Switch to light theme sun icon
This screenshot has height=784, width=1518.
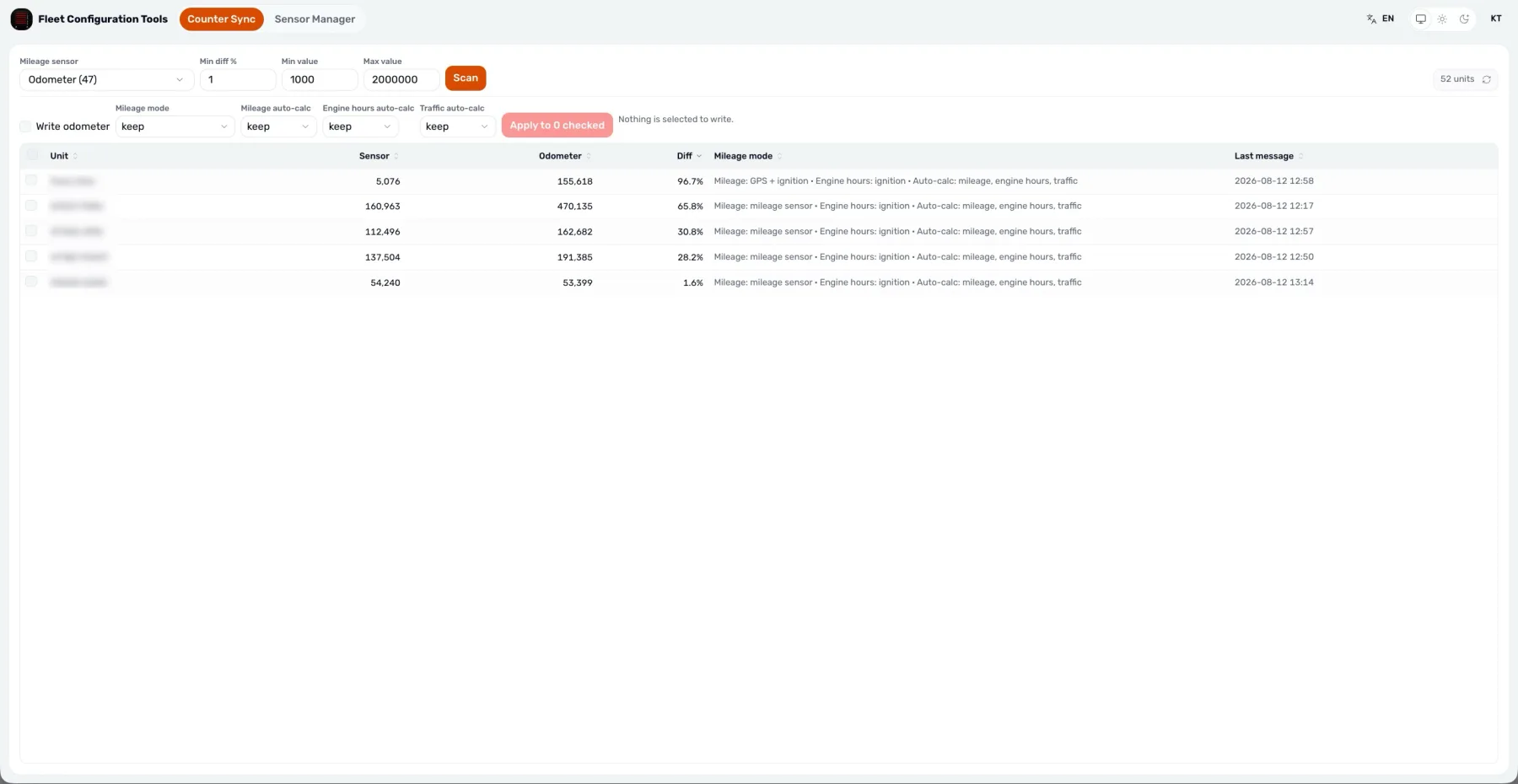click(1442, 19)
